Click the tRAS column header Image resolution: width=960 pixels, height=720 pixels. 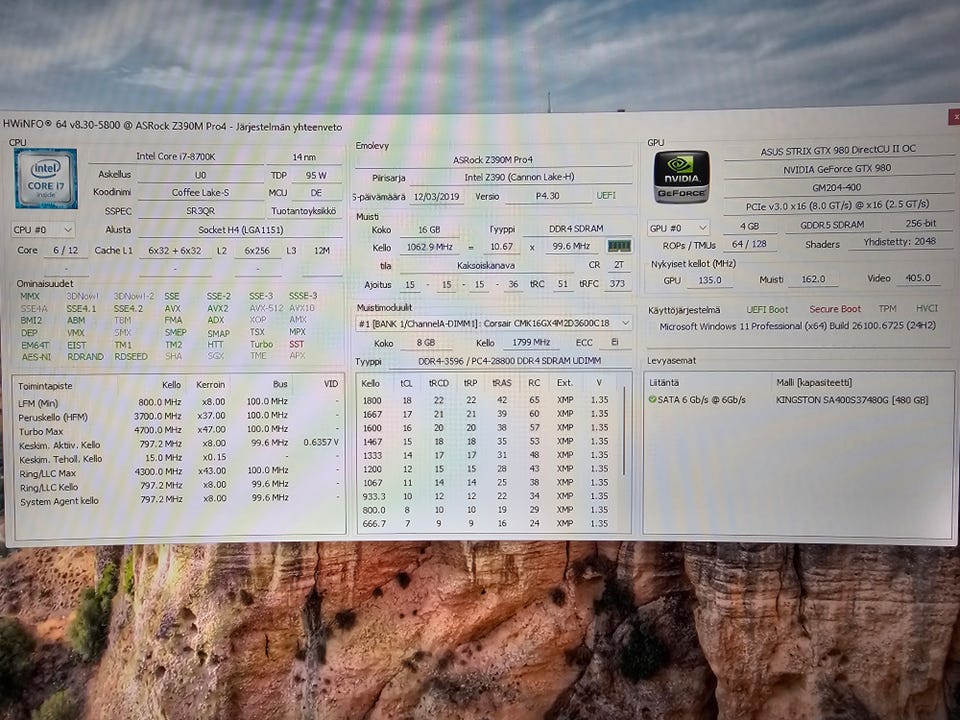(501, 383)
